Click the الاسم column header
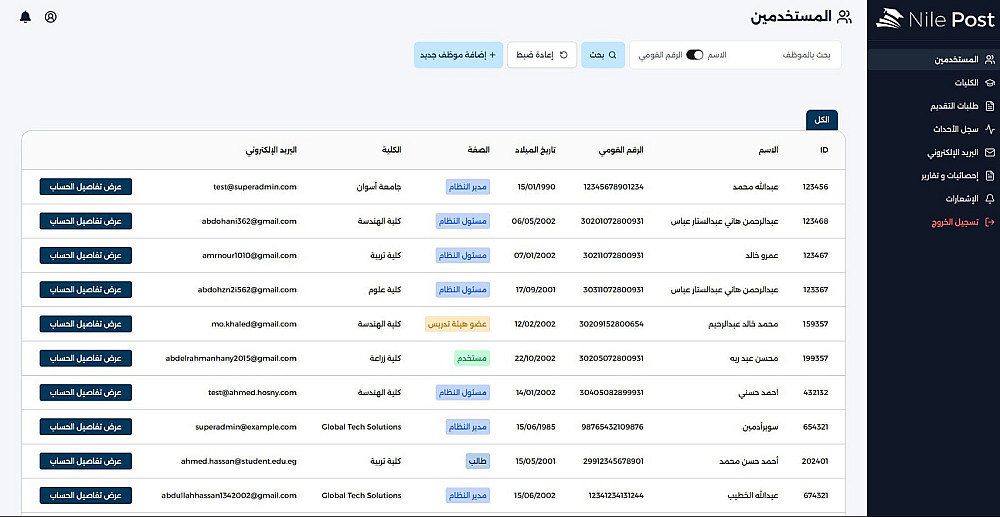 (x=770, y=150)
